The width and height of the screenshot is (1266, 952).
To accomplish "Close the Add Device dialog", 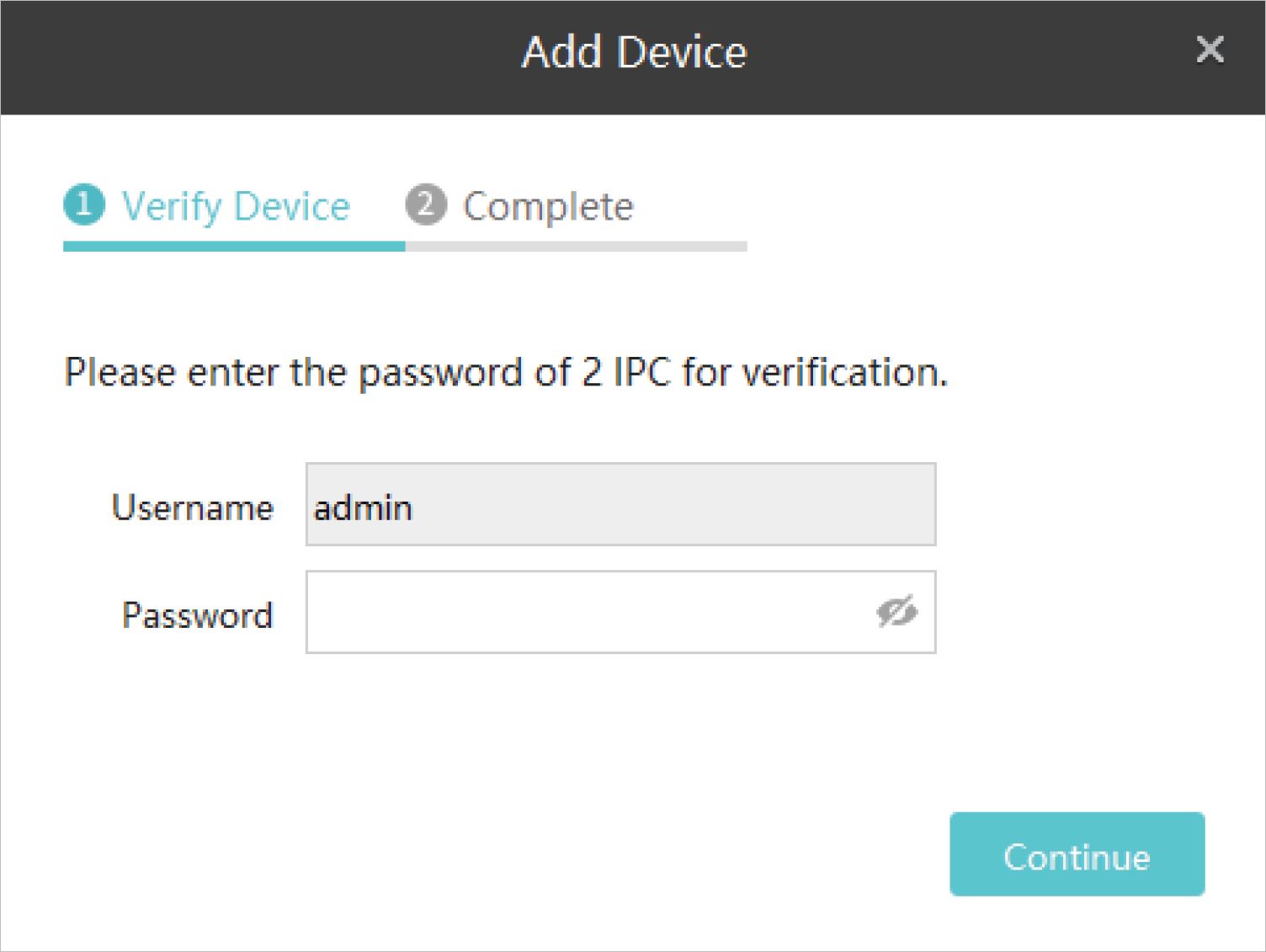I will click(x=1210, y=50).
